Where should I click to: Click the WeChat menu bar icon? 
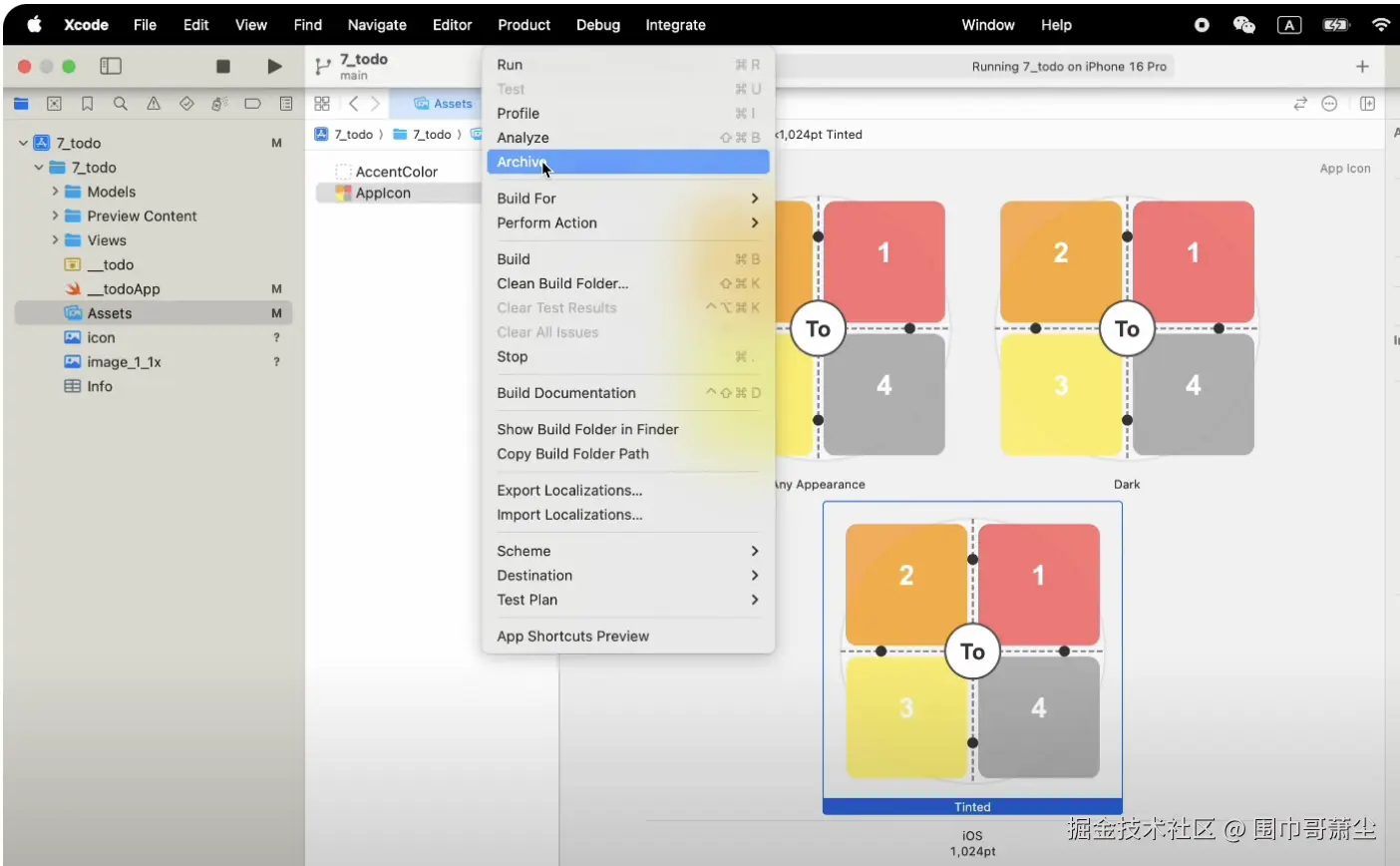tap(1244, 25)
